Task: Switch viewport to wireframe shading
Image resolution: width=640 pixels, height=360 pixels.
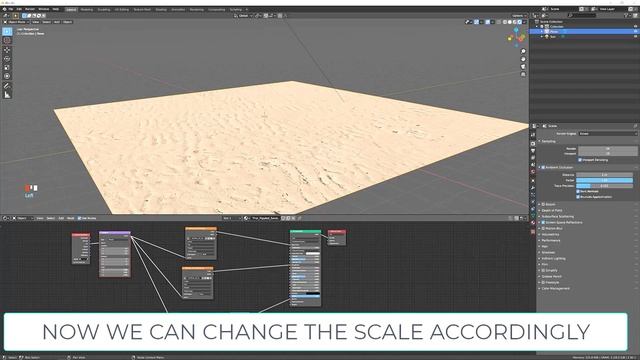Action: (x=505, y=22)
